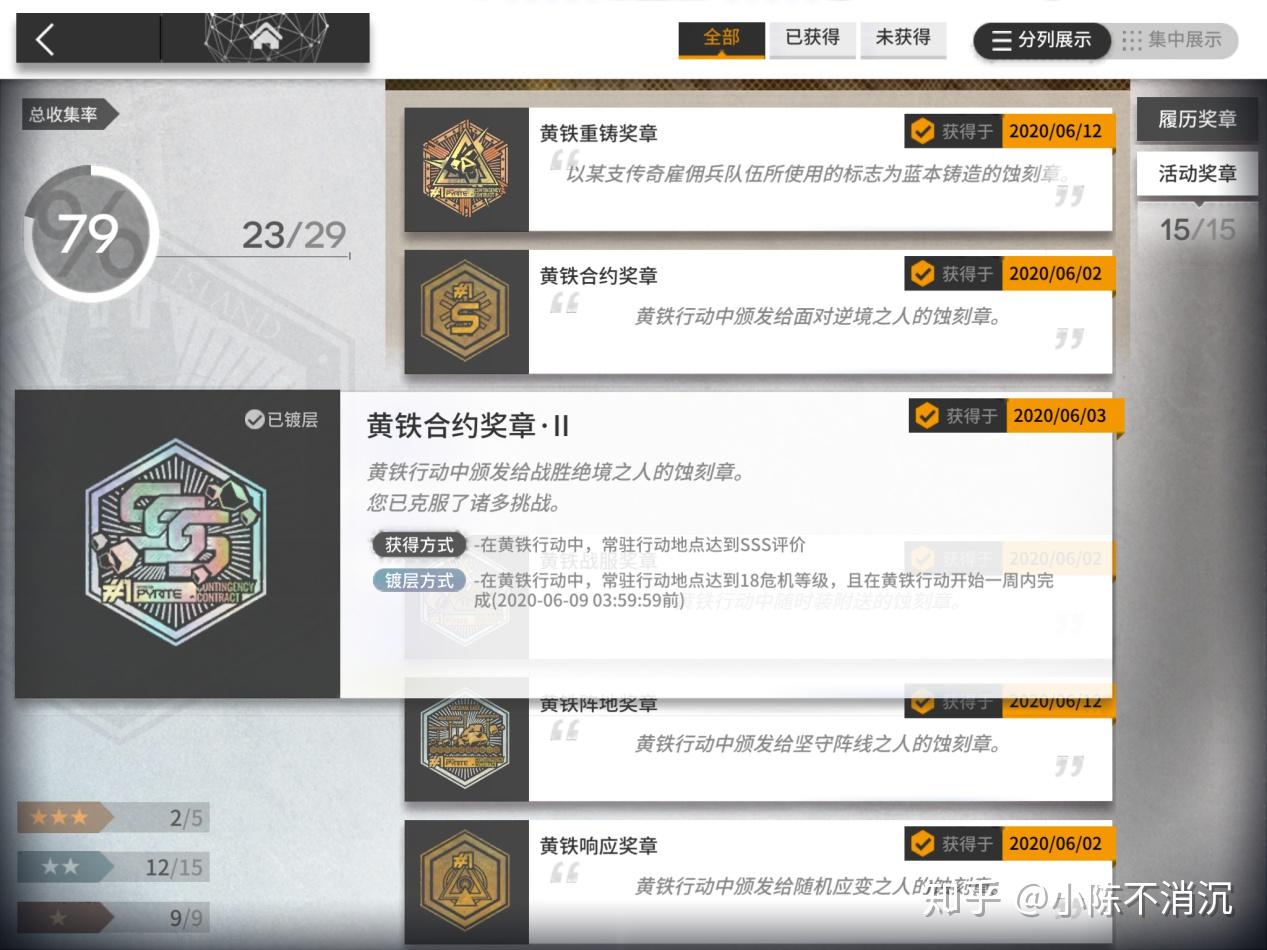
Task: Filter by two-star medals 12/15
Action: [x=112, y=867]
